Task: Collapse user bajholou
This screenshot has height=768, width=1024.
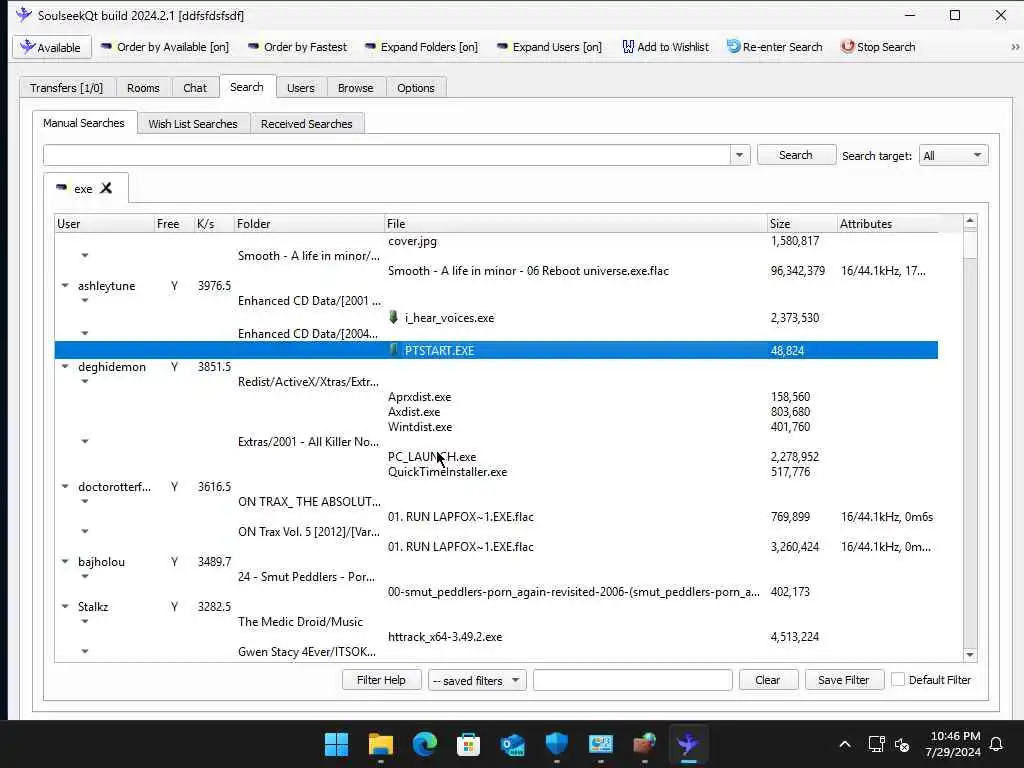Action: click(65, 562)
